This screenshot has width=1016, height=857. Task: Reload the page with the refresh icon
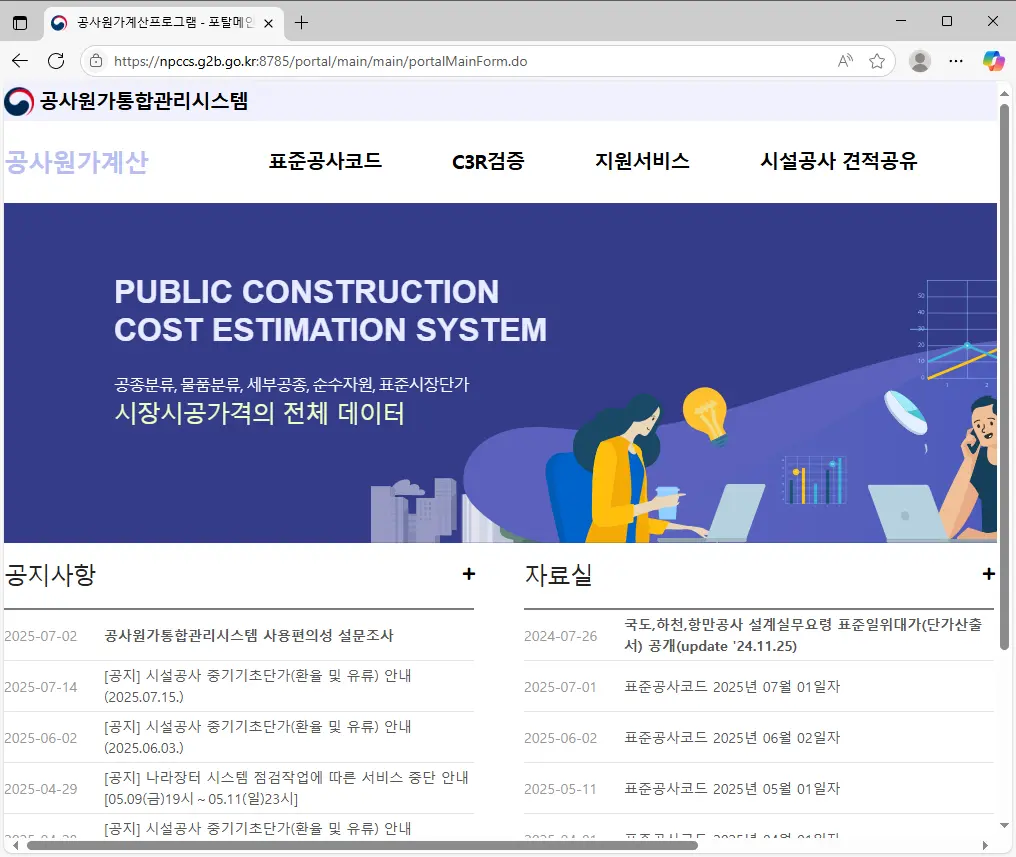pyautogui.click(x=57, y=61)
